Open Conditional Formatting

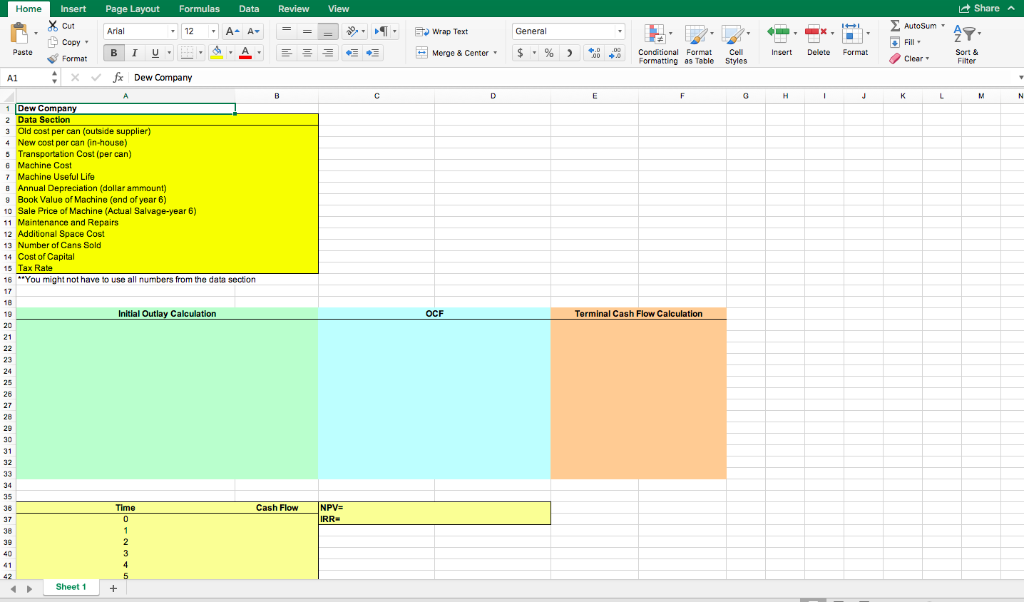coord(658,42)
